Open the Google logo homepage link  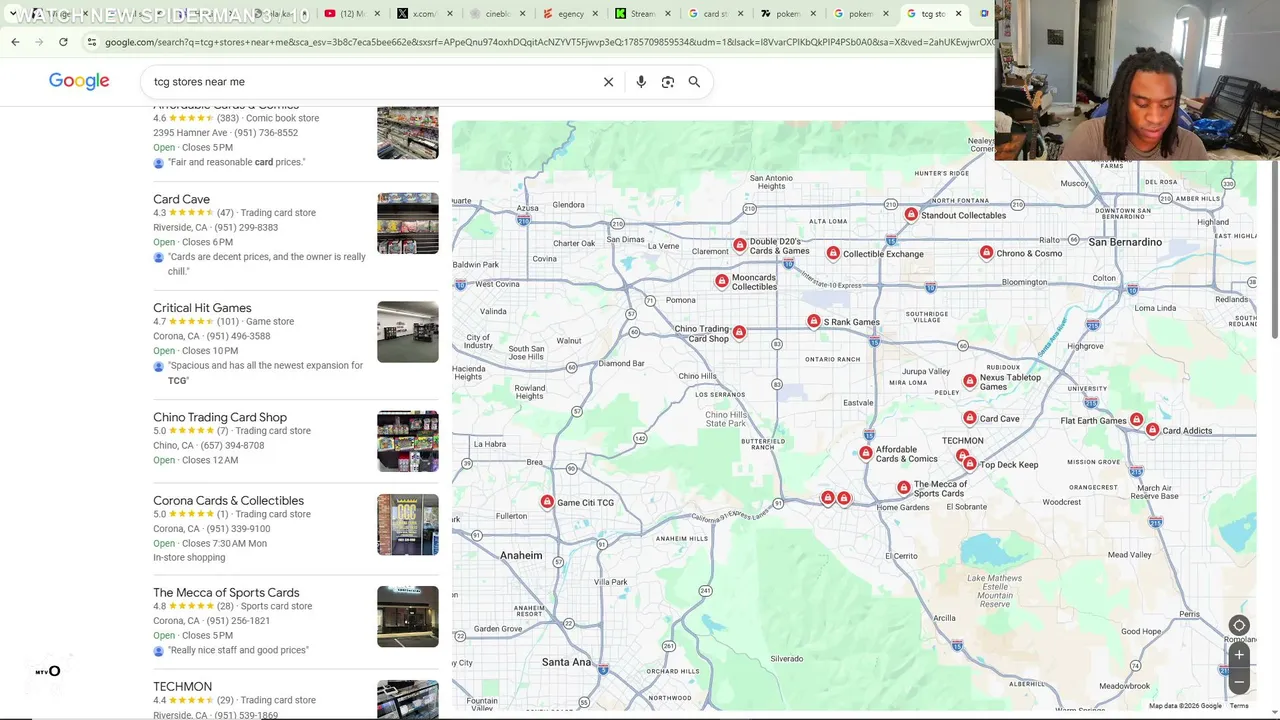tap(79, 81)
